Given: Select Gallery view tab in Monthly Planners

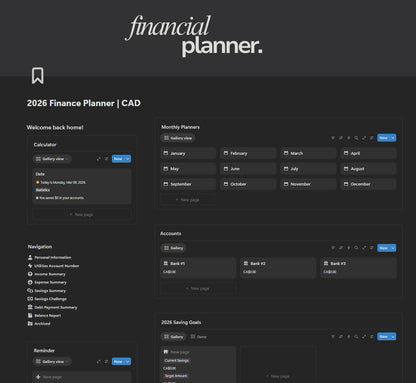Looking at the screenshot, I should [178, 138].
